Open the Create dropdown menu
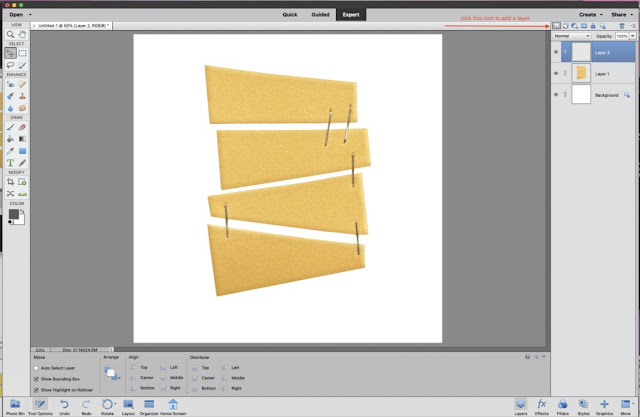 [x=591, y=15]
